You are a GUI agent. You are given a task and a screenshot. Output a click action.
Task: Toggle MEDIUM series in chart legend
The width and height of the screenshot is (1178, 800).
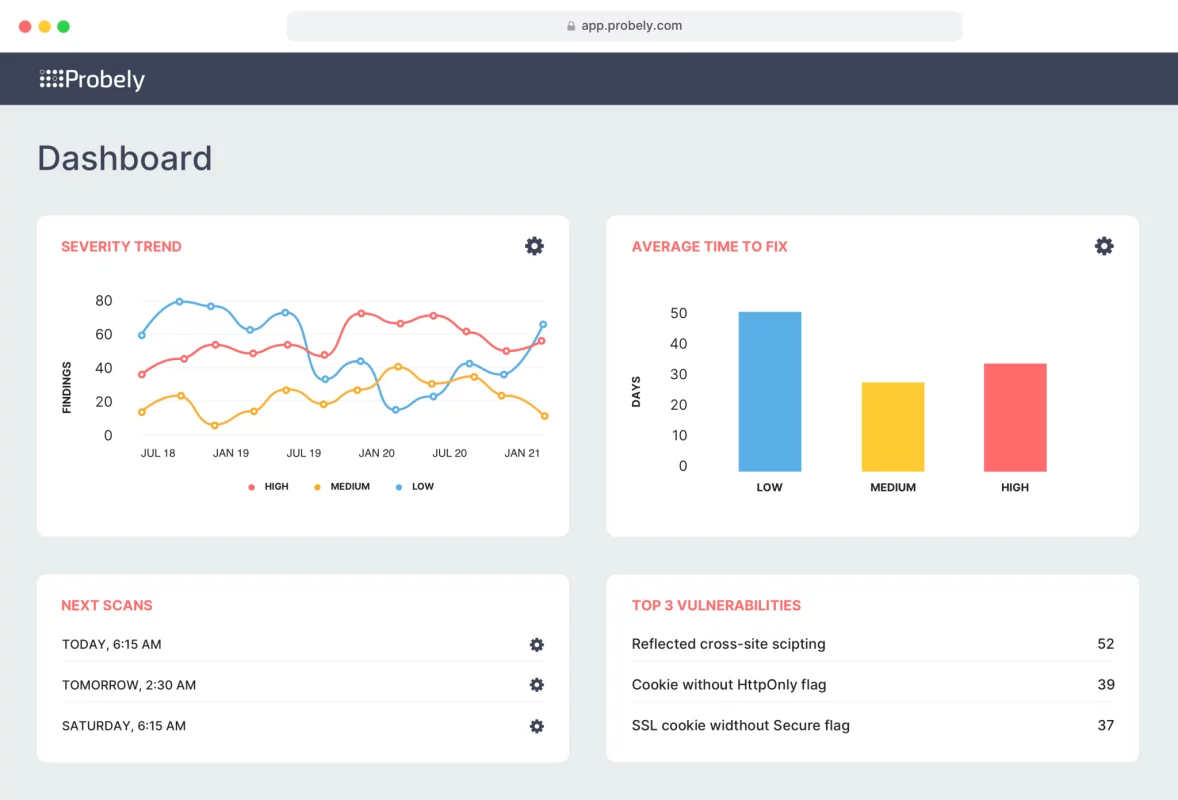click(342, 487)
